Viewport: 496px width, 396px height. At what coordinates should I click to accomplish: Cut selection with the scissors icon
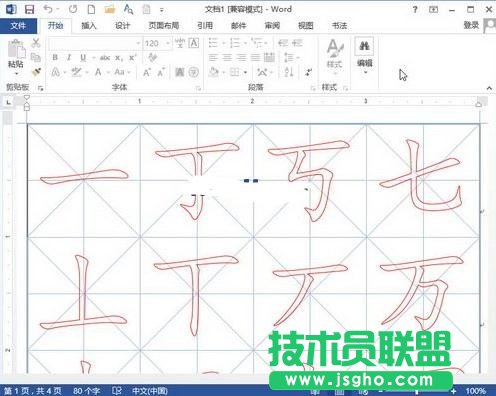36,43
